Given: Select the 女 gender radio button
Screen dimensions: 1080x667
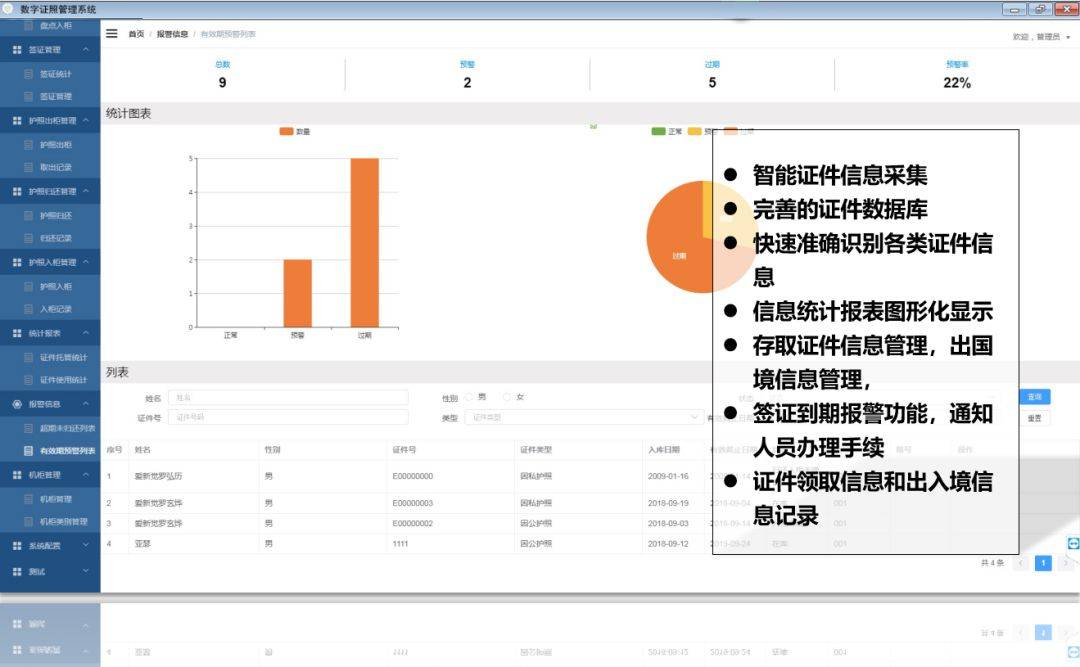Looking at the screenshot, I should 507,397.
